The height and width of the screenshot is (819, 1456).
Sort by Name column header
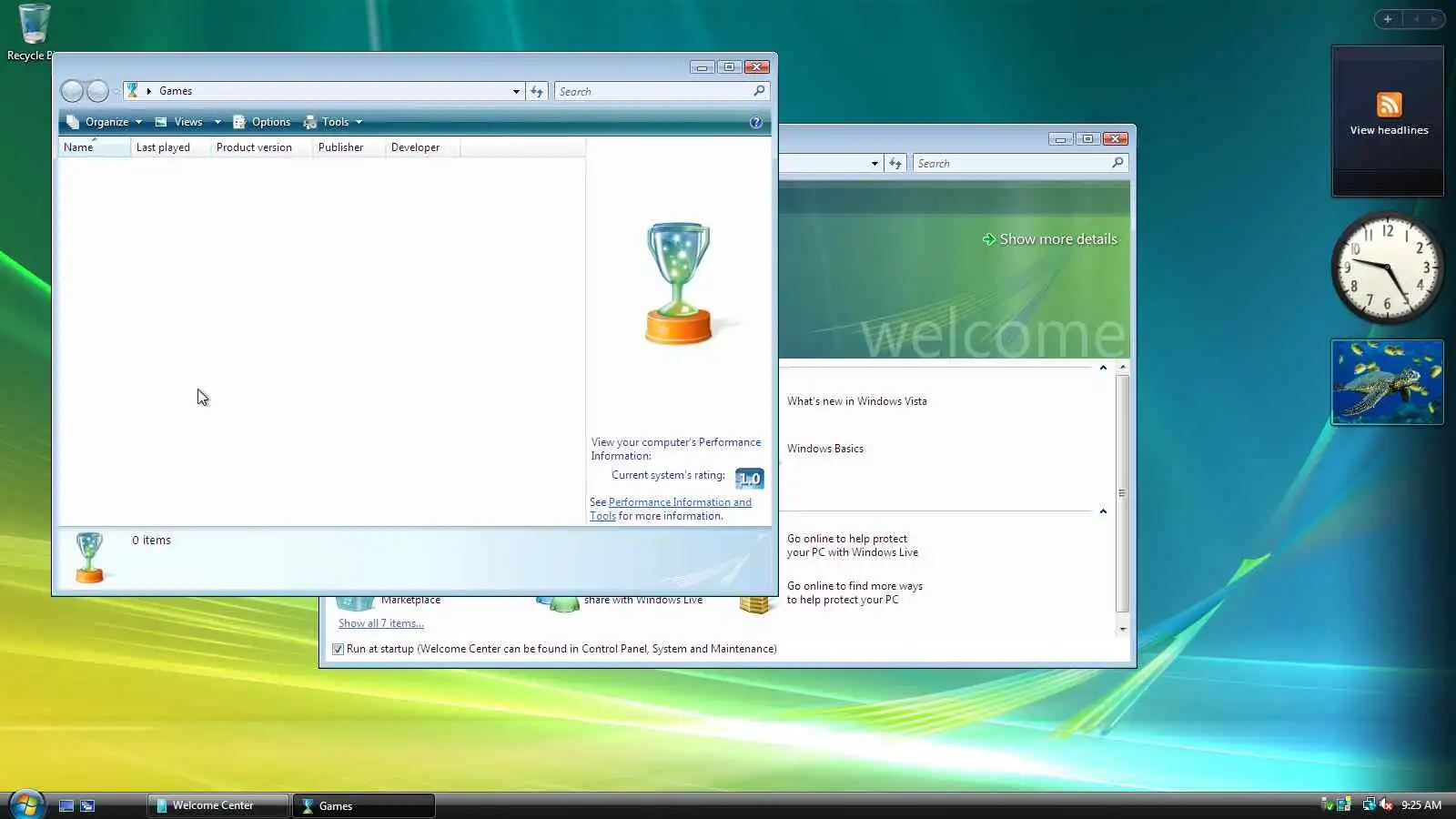point(95,147)
